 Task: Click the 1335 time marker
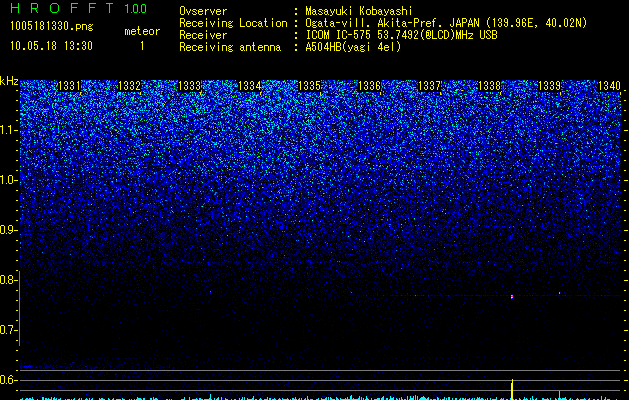point(310,86)
